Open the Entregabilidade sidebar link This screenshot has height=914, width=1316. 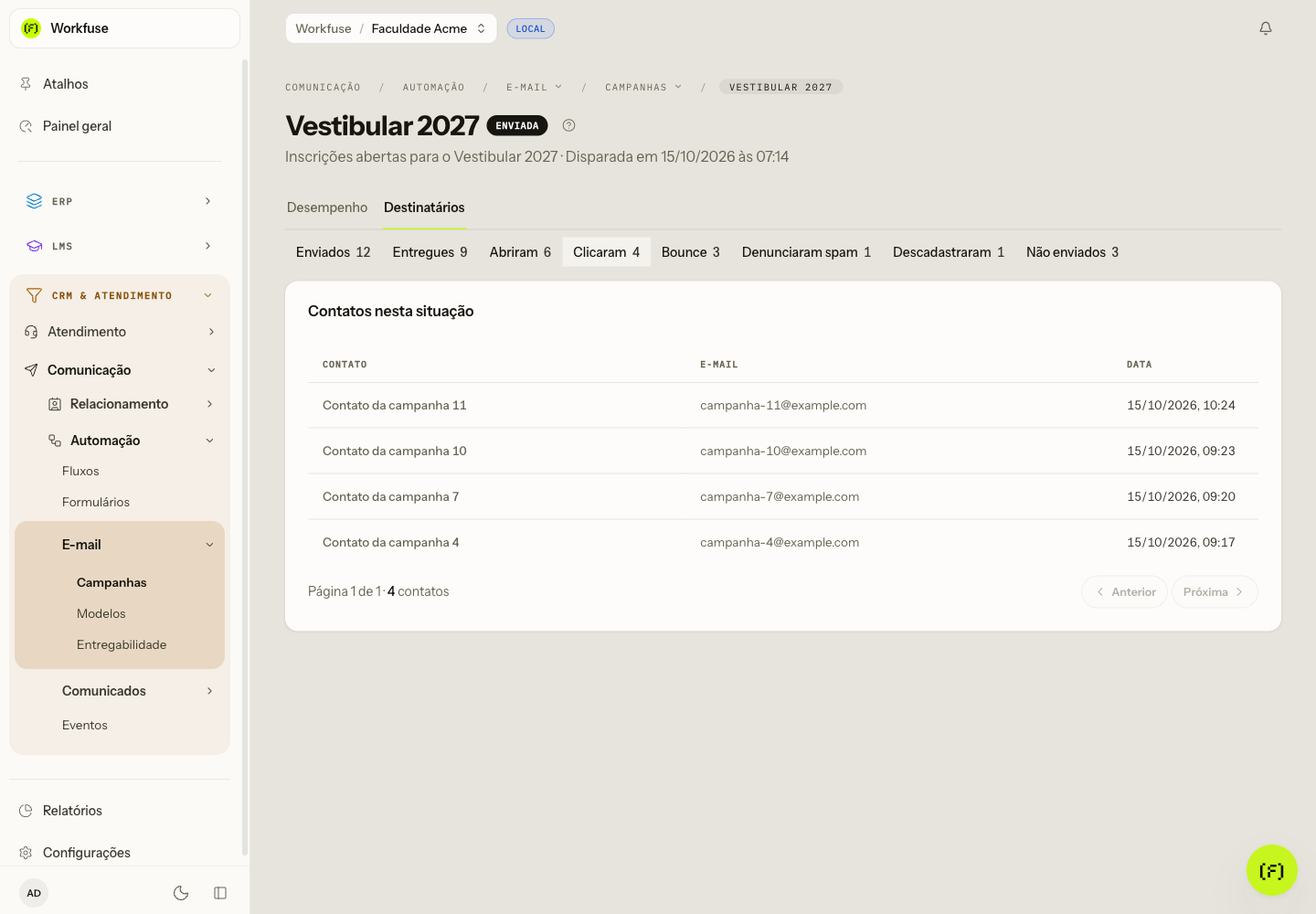pos(122,644)
